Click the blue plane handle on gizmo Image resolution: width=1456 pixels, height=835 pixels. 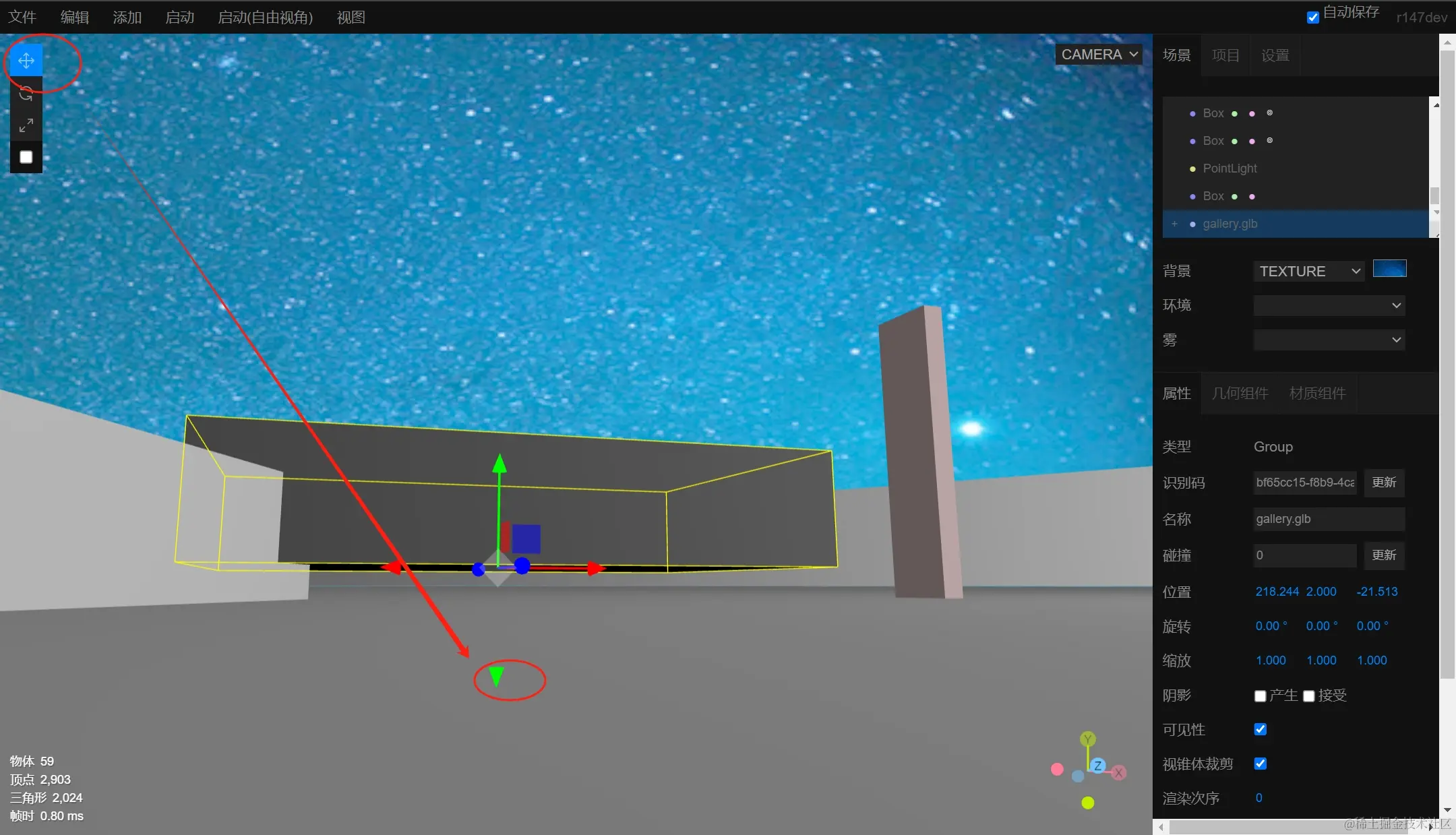(526, 539)
